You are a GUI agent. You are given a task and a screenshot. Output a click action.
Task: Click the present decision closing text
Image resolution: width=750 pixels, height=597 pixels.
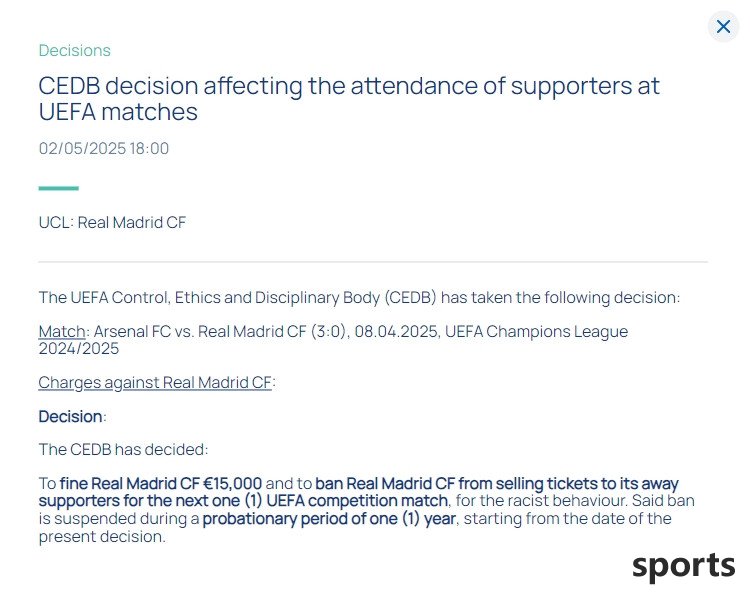pyautogui.click(x=102, y=537)
